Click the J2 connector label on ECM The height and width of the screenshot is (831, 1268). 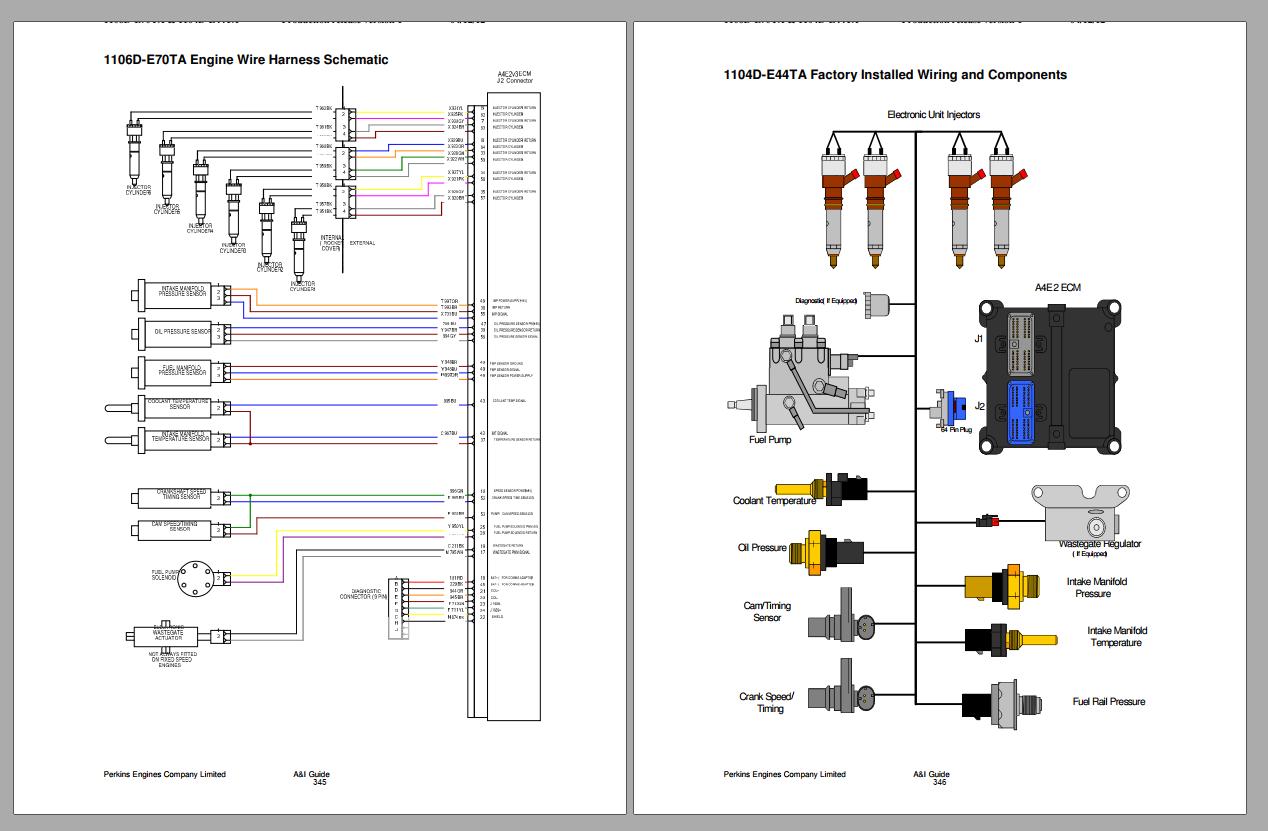coord(980,406)
